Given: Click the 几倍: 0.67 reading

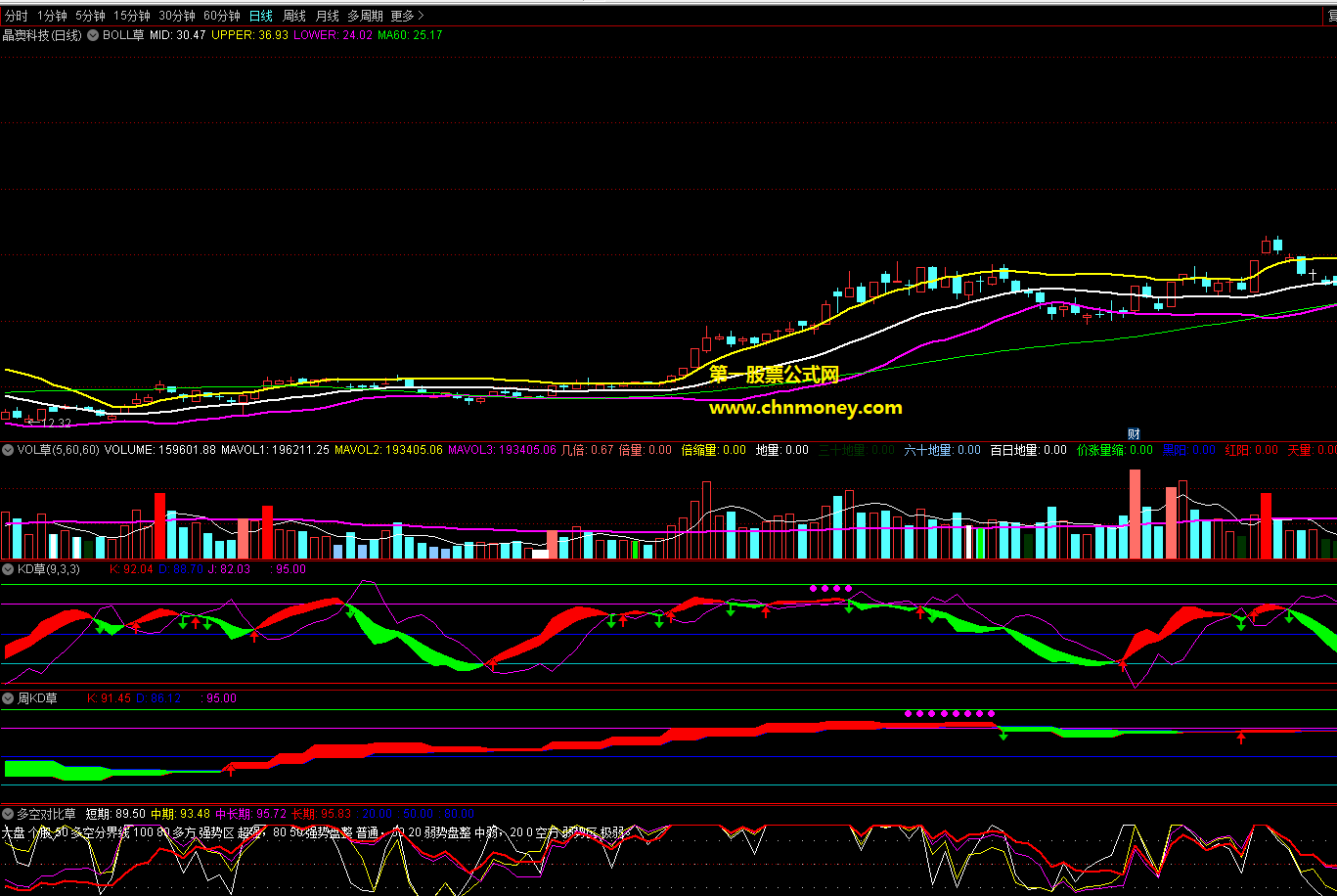Looking at the screenshot, I should coord(588,450).
